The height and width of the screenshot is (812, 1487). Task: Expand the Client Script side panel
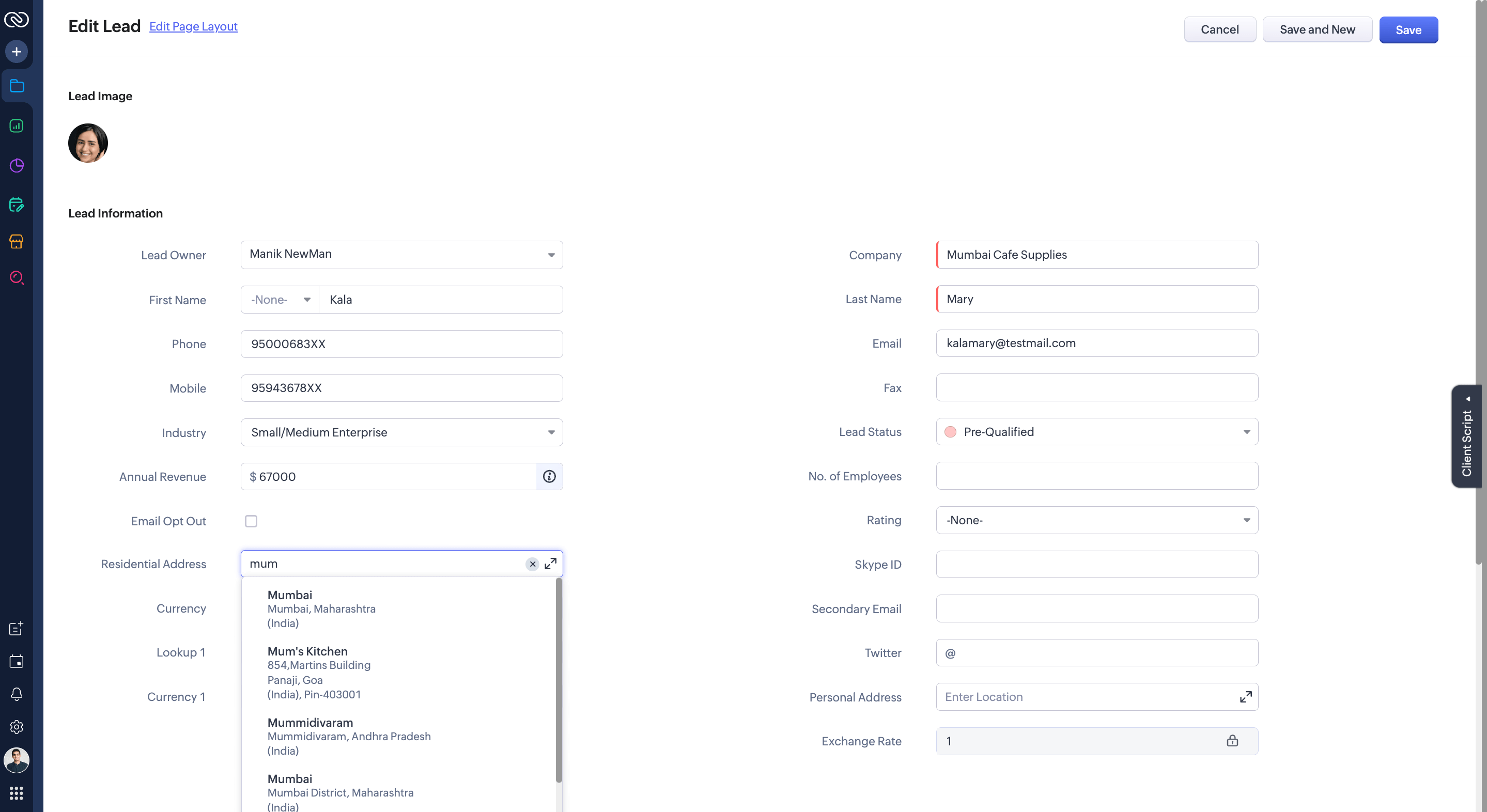[x=1467, y=436]
